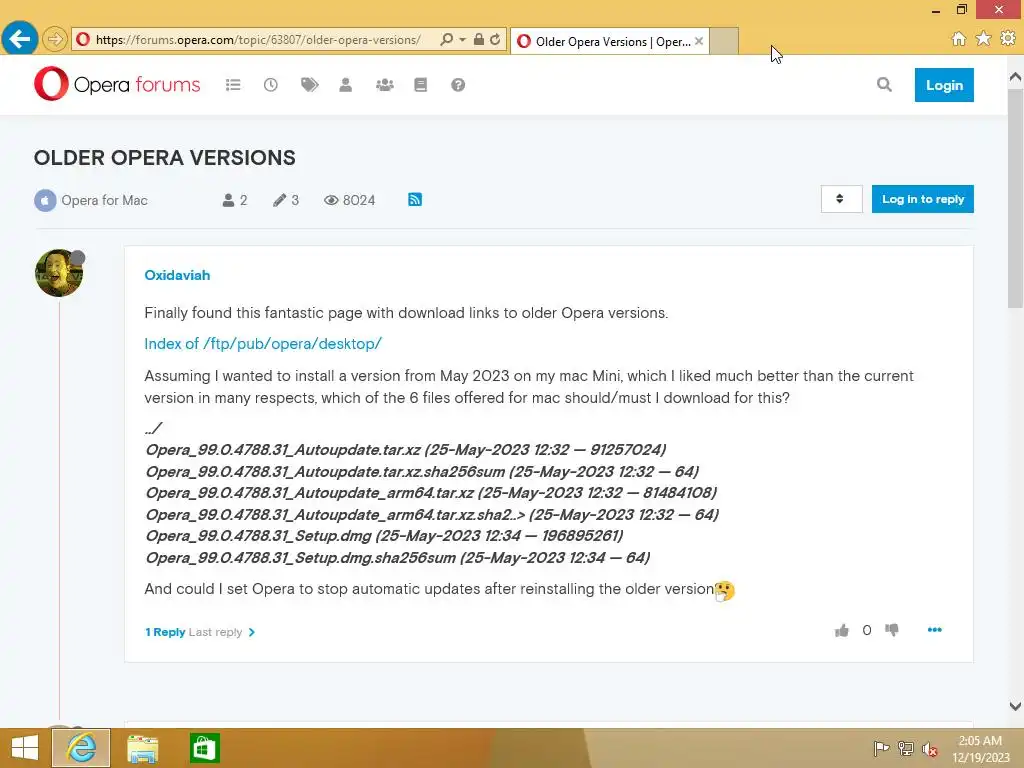
Task: Click the forum search magnifier icon
Action: 884,84
